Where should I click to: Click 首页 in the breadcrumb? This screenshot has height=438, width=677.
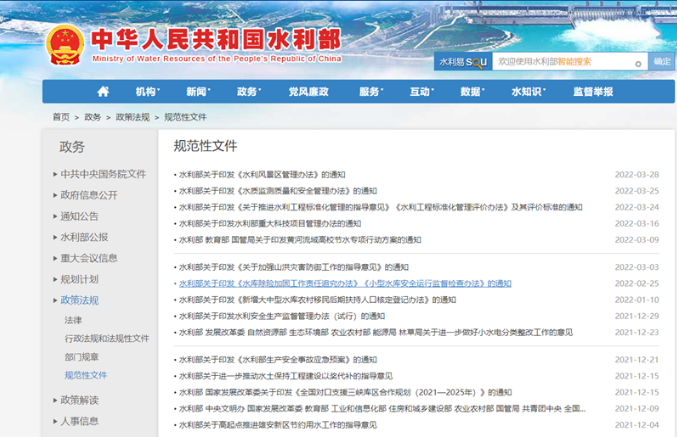point(61,117)
